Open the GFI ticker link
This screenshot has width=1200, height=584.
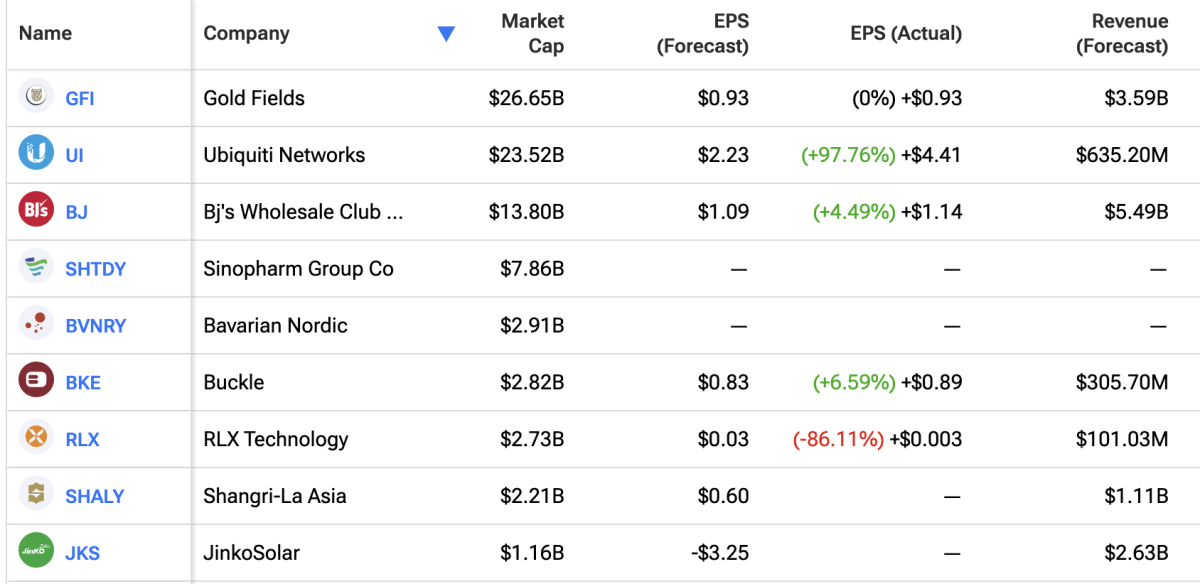tap(80, 99)
